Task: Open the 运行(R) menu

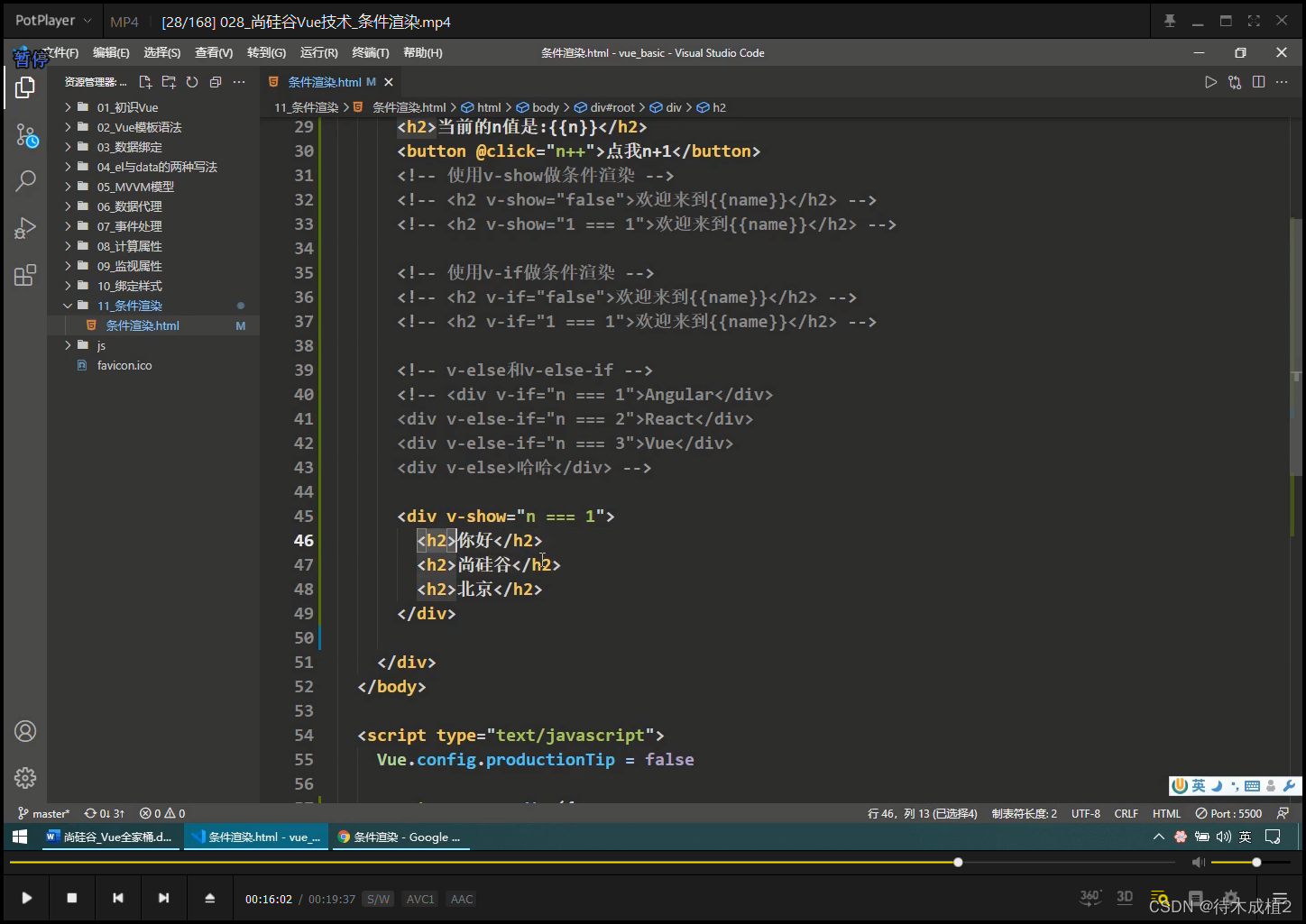Action: point(318,53)
